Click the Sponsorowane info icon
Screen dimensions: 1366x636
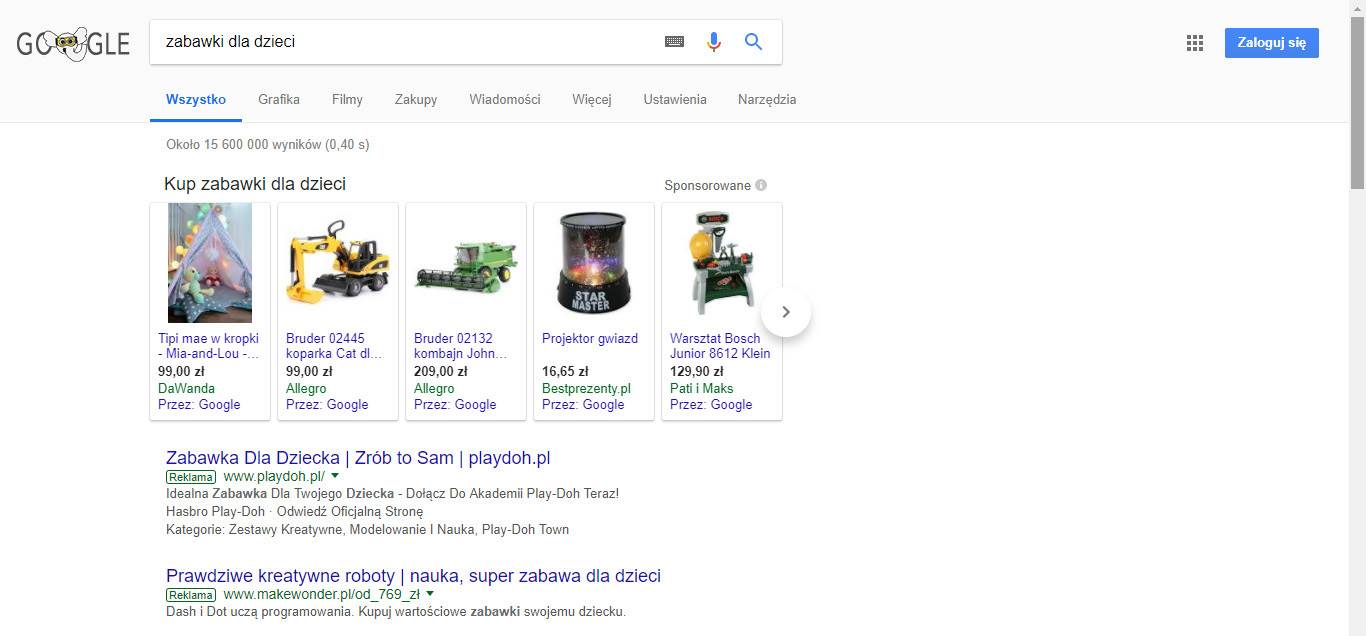tap(761, 185)
